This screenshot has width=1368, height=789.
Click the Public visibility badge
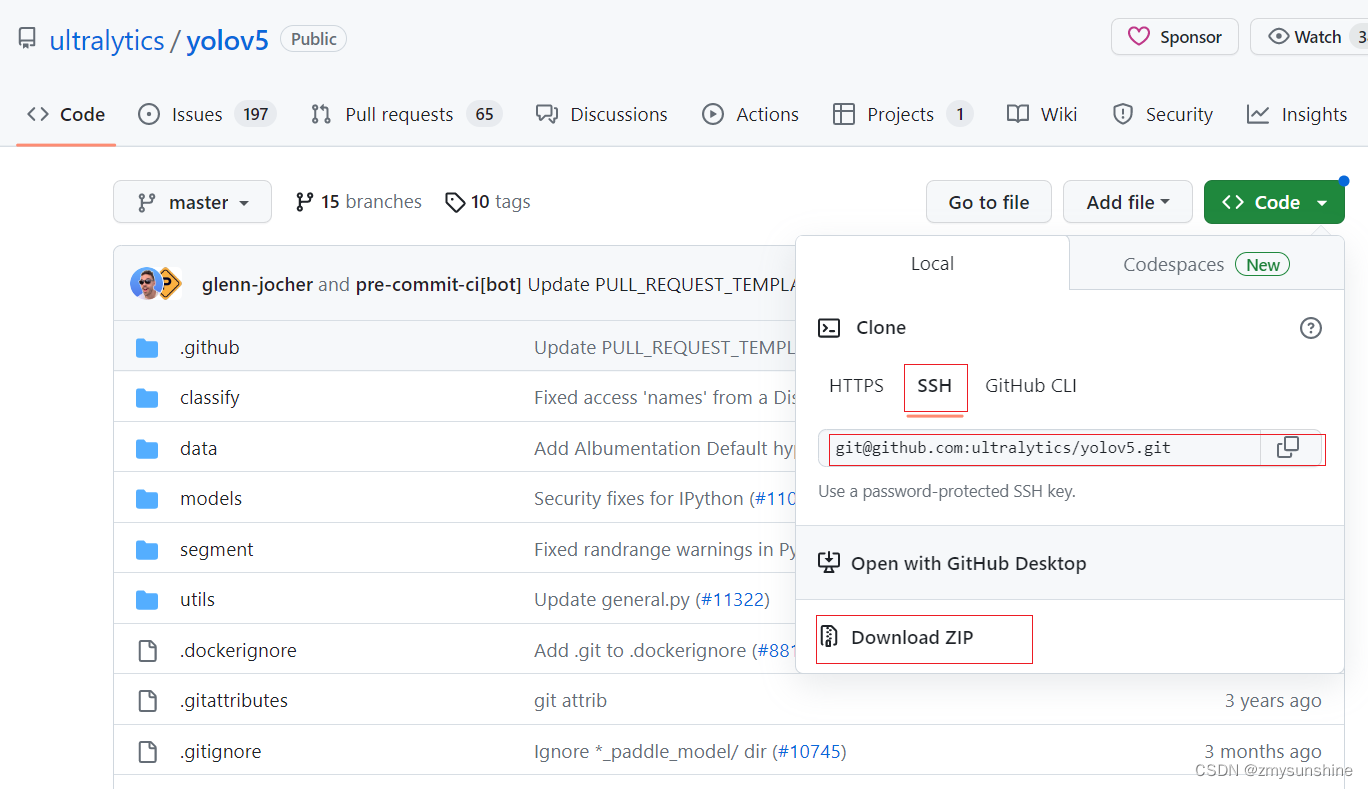(314, 39)
